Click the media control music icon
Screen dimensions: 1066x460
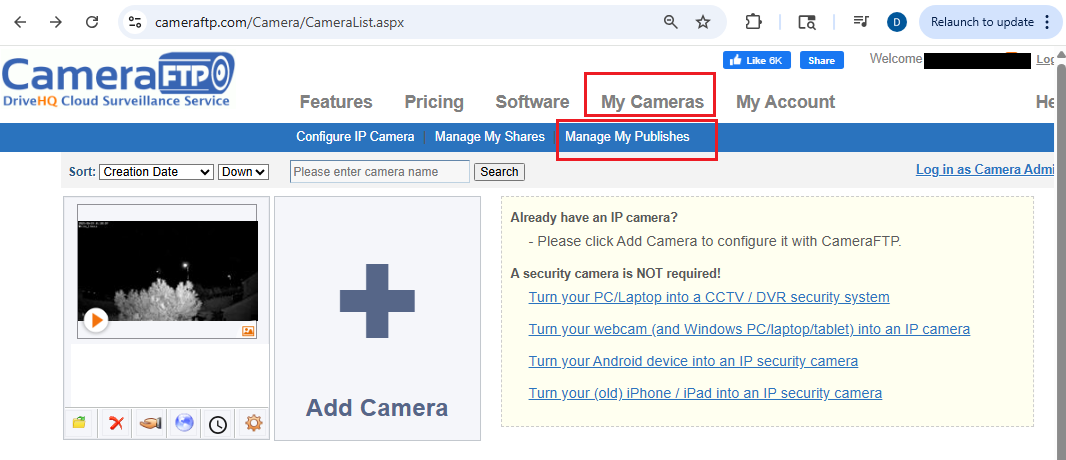(860, 22)
